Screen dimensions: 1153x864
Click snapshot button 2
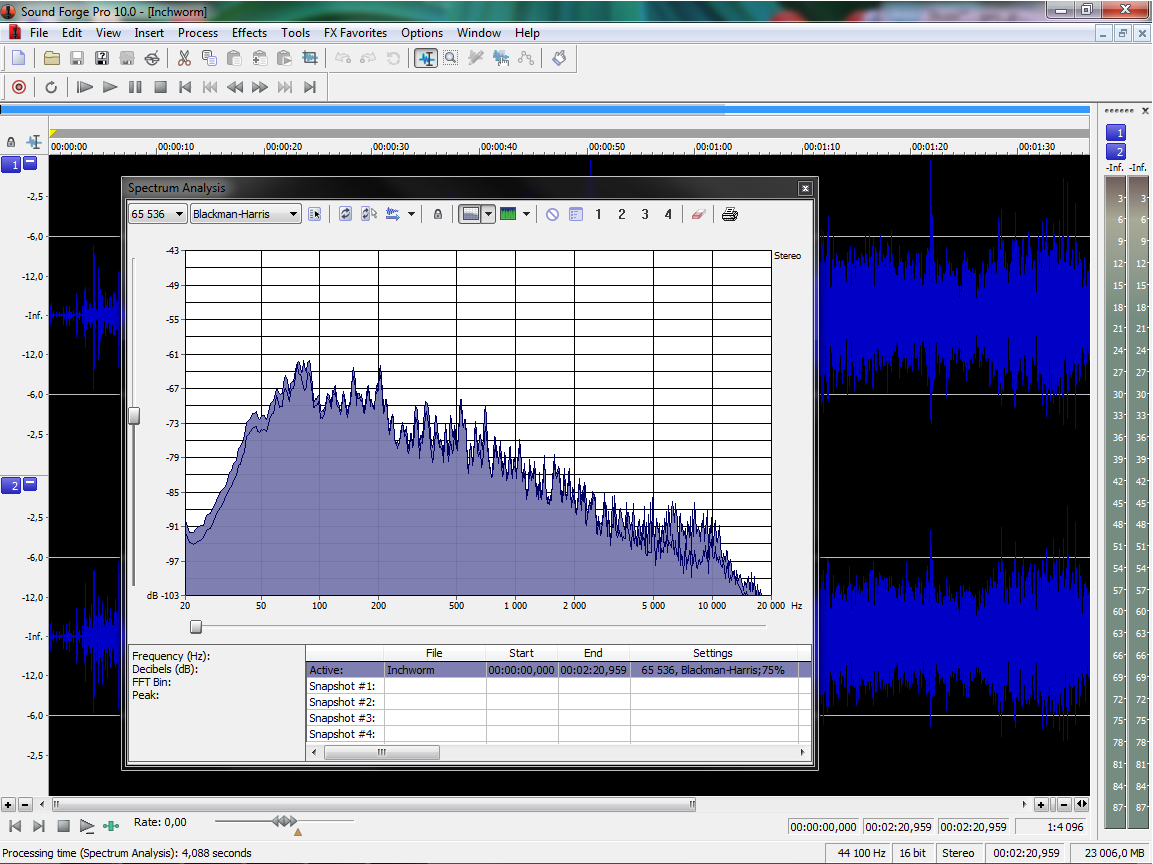coord(622,214)
